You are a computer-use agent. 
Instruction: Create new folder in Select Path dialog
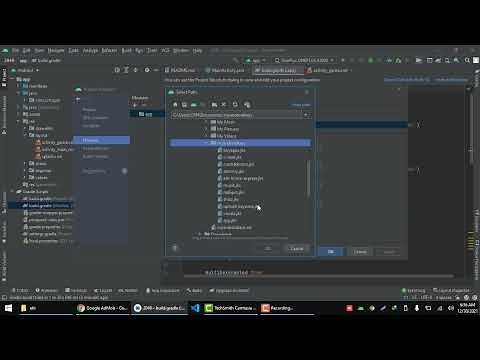pos(214,105)
